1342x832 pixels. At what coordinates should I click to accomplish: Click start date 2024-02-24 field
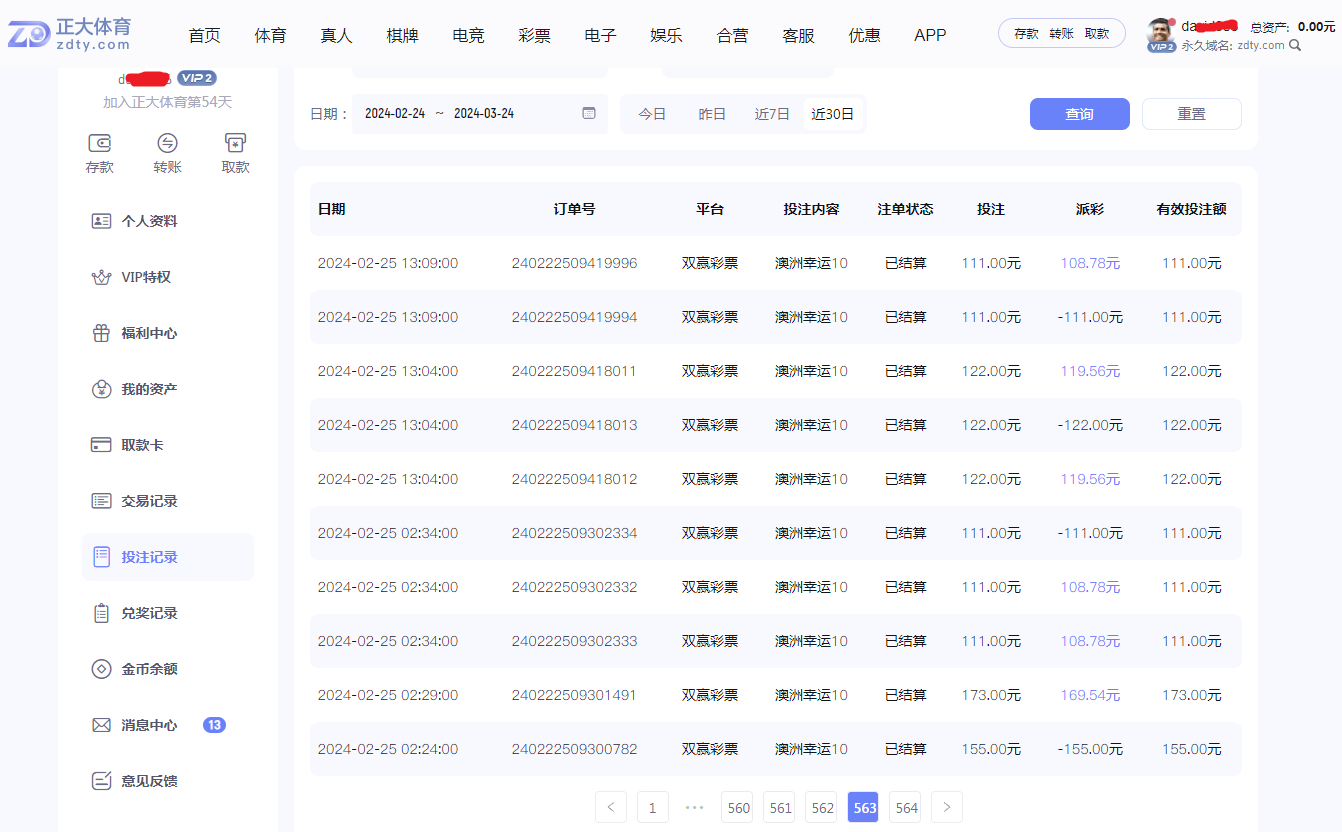(x=395, y=114)
